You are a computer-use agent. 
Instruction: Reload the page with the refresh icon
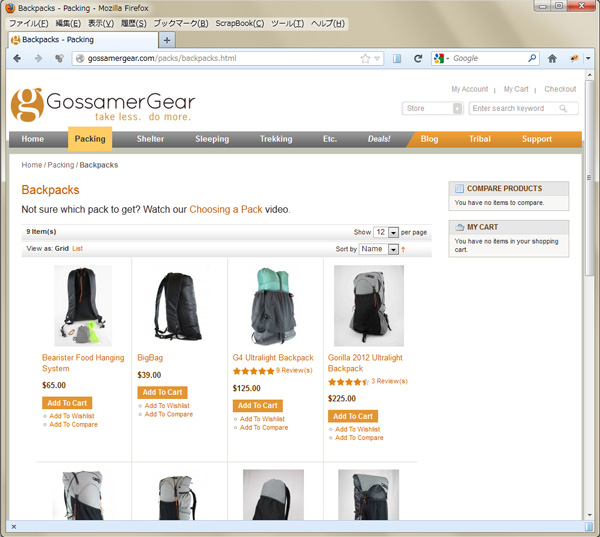tap(418, 58)
